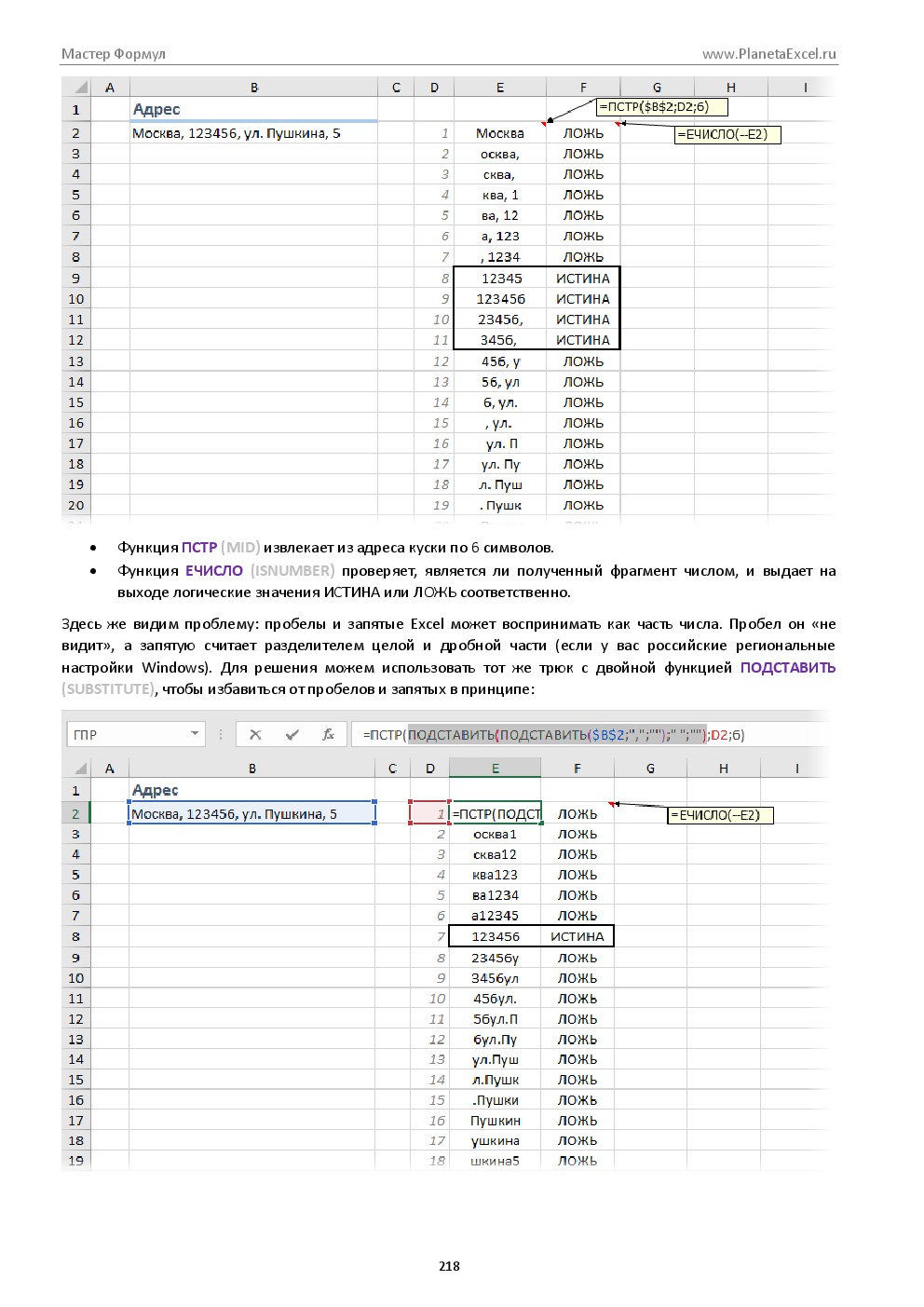
Task: Select the cell containing 23456,
Action: (500, 320)
